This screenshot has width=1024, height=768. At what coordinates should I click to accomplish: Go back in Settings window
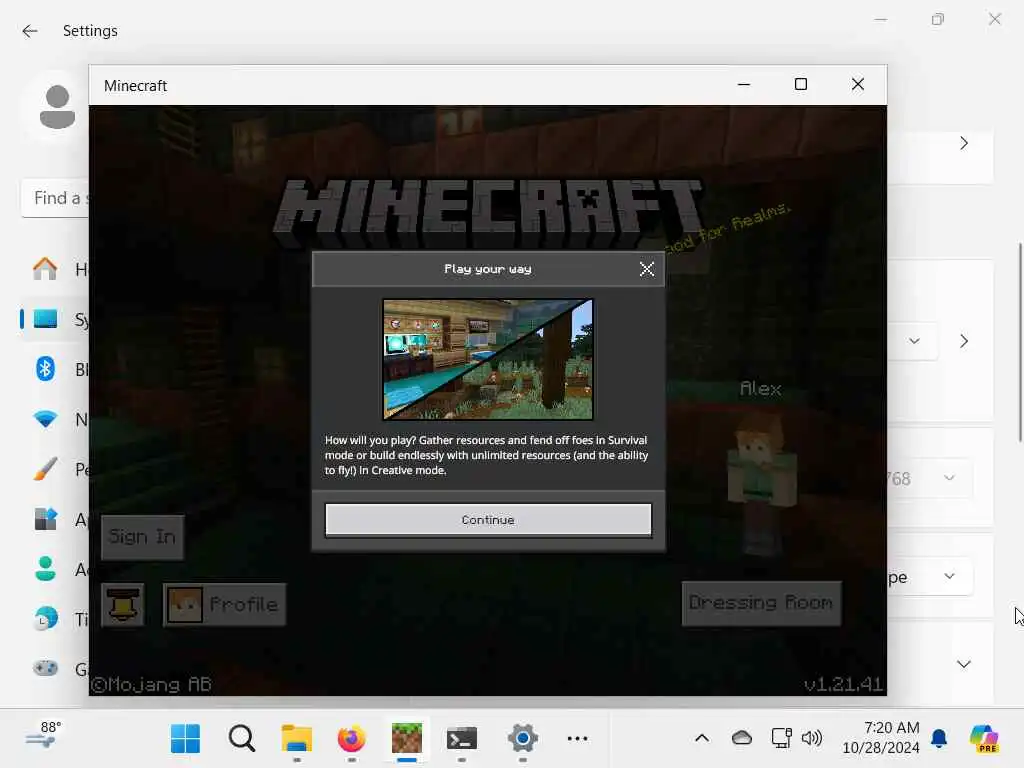(x=30, y=31)
